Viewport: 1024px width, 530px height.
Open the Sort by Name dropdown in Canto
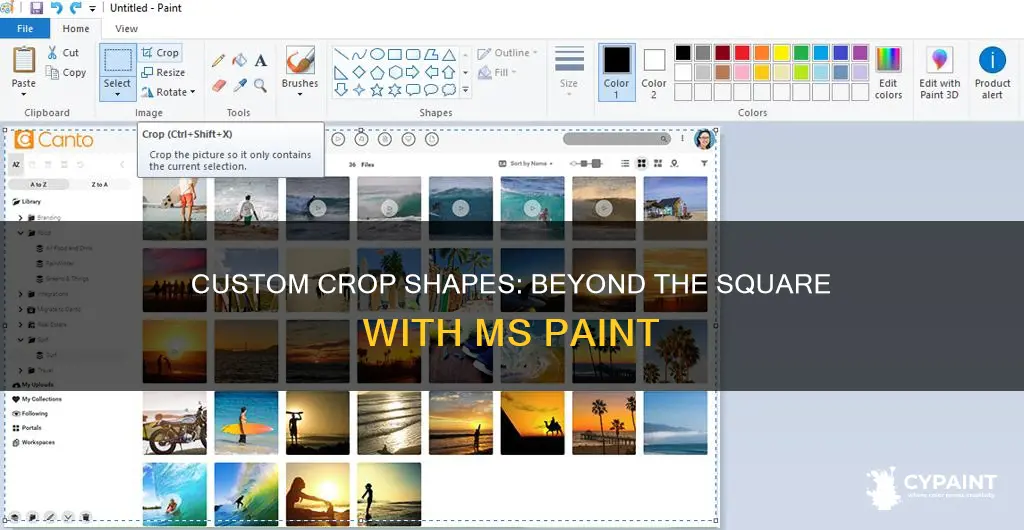click(x=526, y=163)
